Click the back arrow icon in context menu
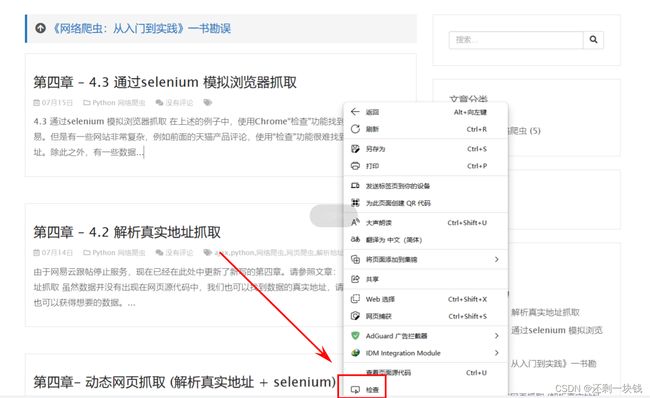 (x=355, y=112)
